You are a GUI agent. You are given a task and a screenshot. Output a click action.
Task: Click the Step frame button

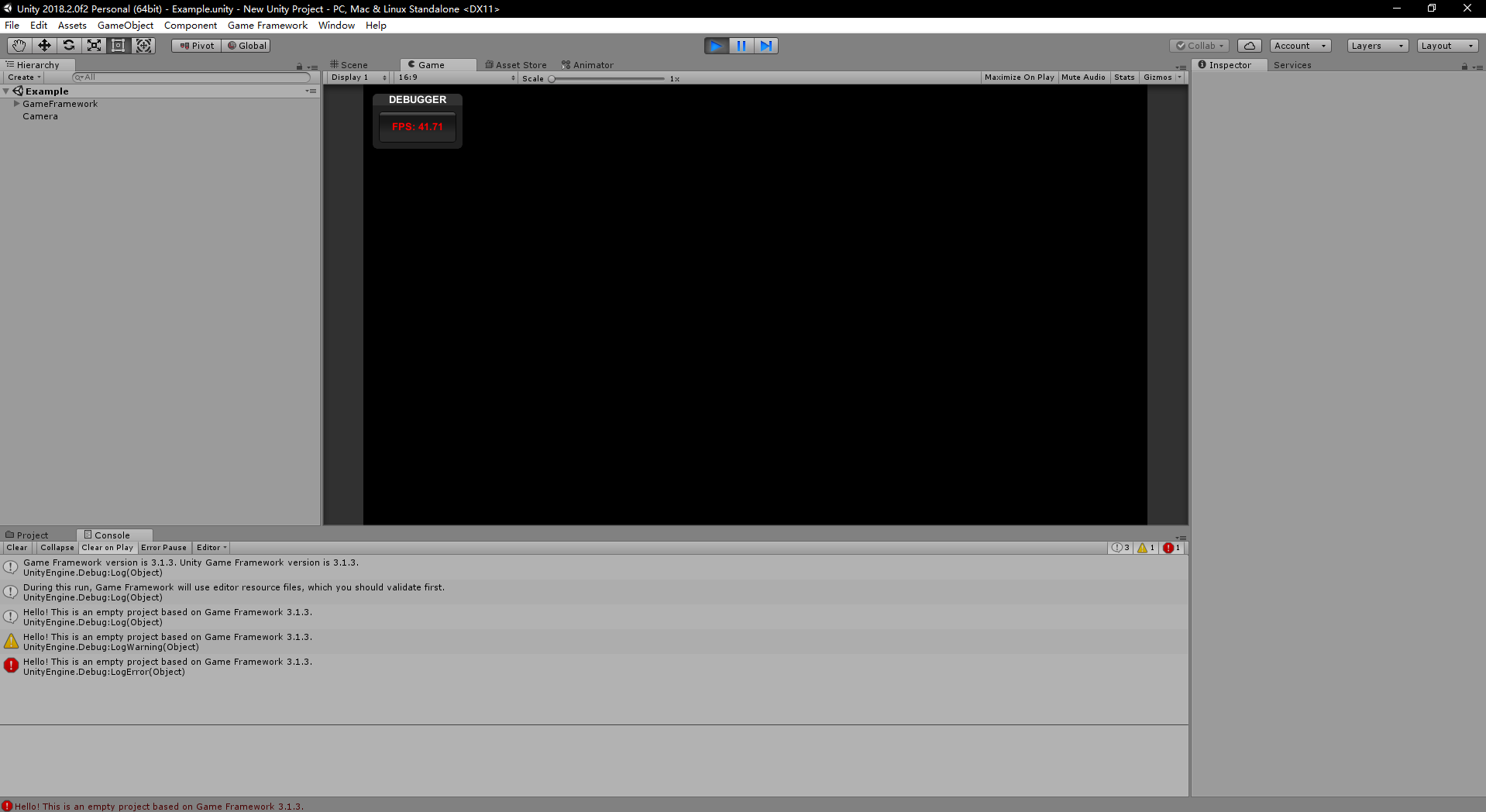tap(765, 46)
